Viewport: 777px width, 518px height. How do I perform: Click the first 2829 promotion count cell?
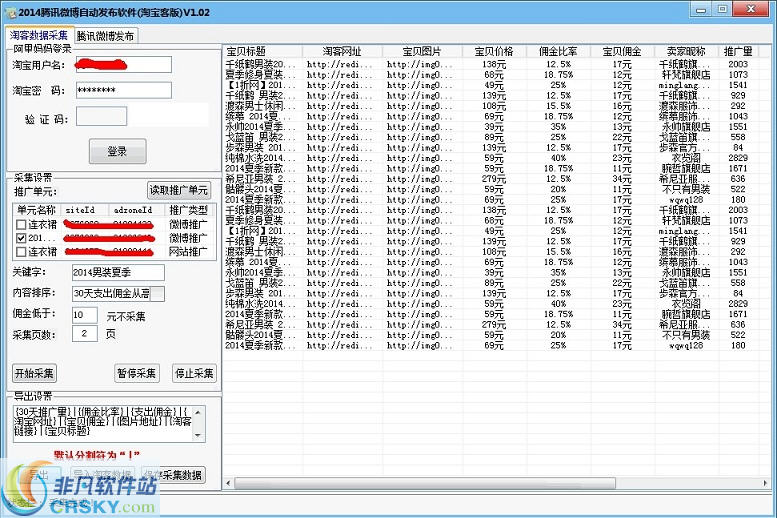coord(738,158)
